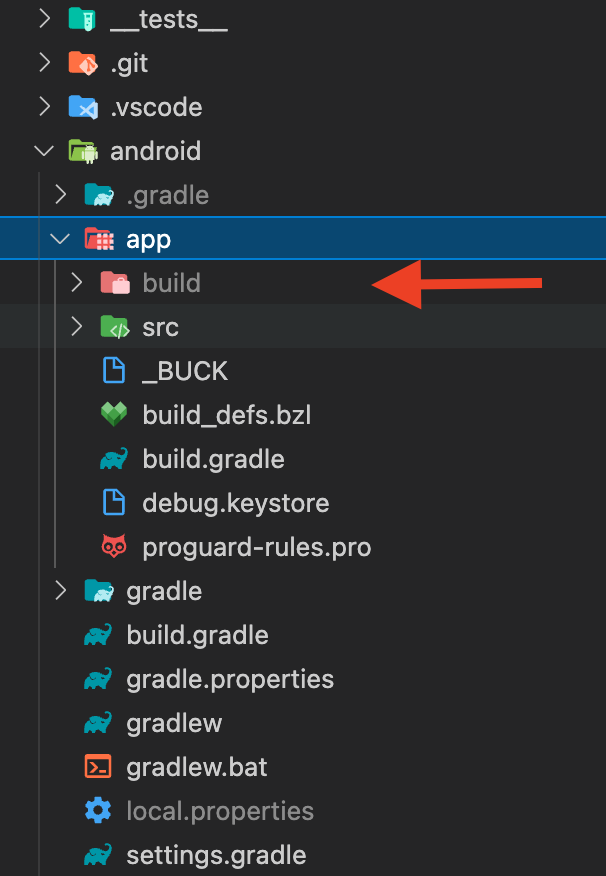Screen dimensions: 606x876
Task: Click the __tests__ folder icon
Action: tap(81, 19)
